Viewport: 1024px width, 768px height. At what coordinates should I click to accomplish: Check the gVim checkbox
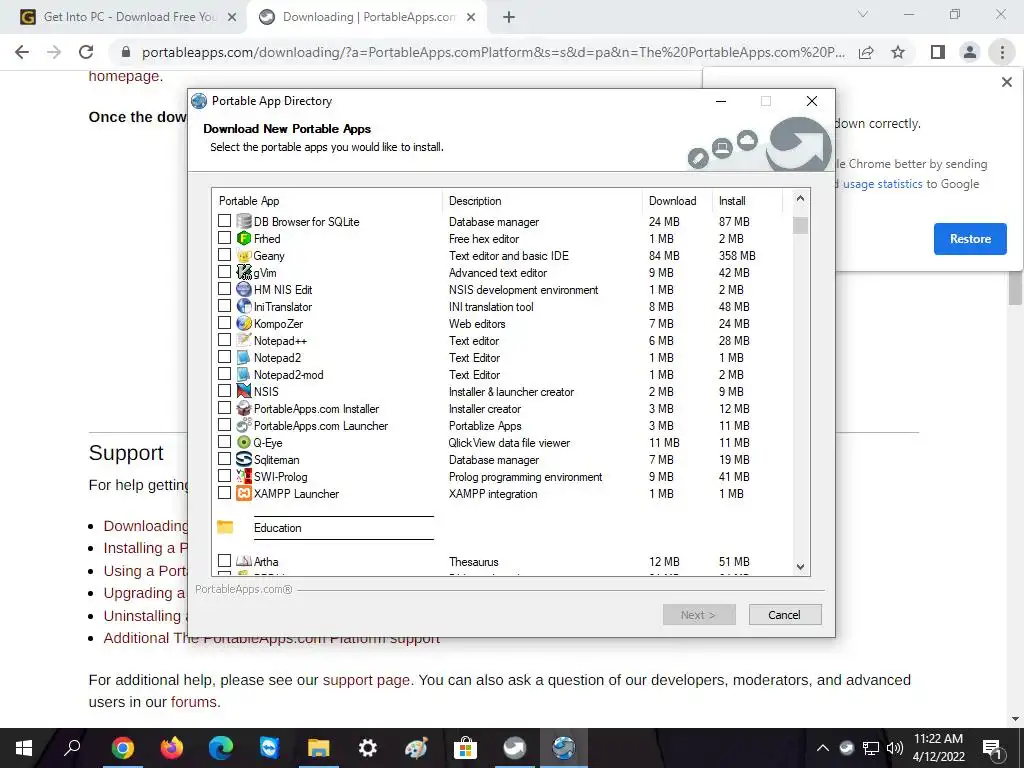coord(224,272)
